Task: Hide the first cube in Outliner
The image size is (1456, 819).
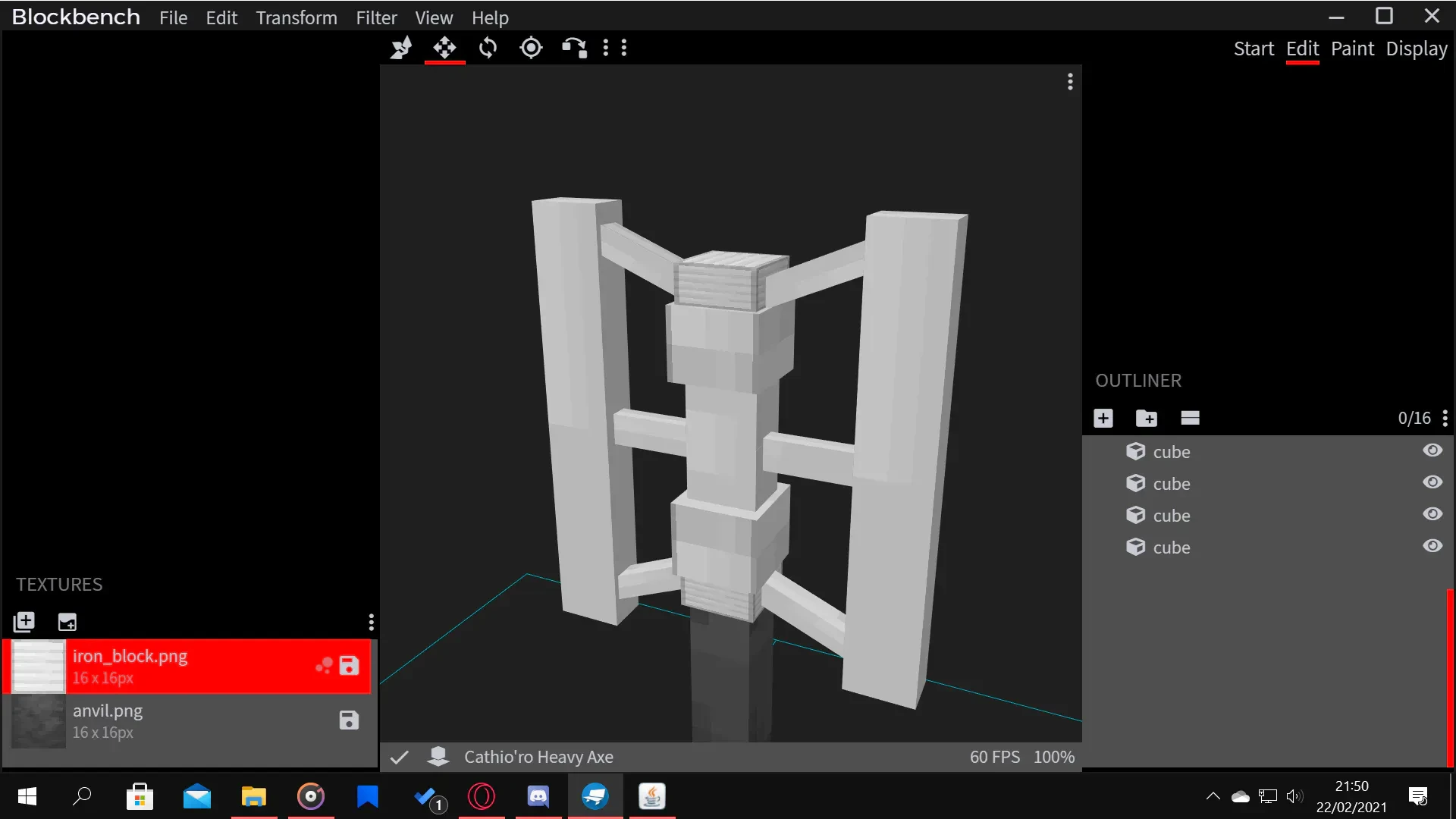Action: [1432, 450]
